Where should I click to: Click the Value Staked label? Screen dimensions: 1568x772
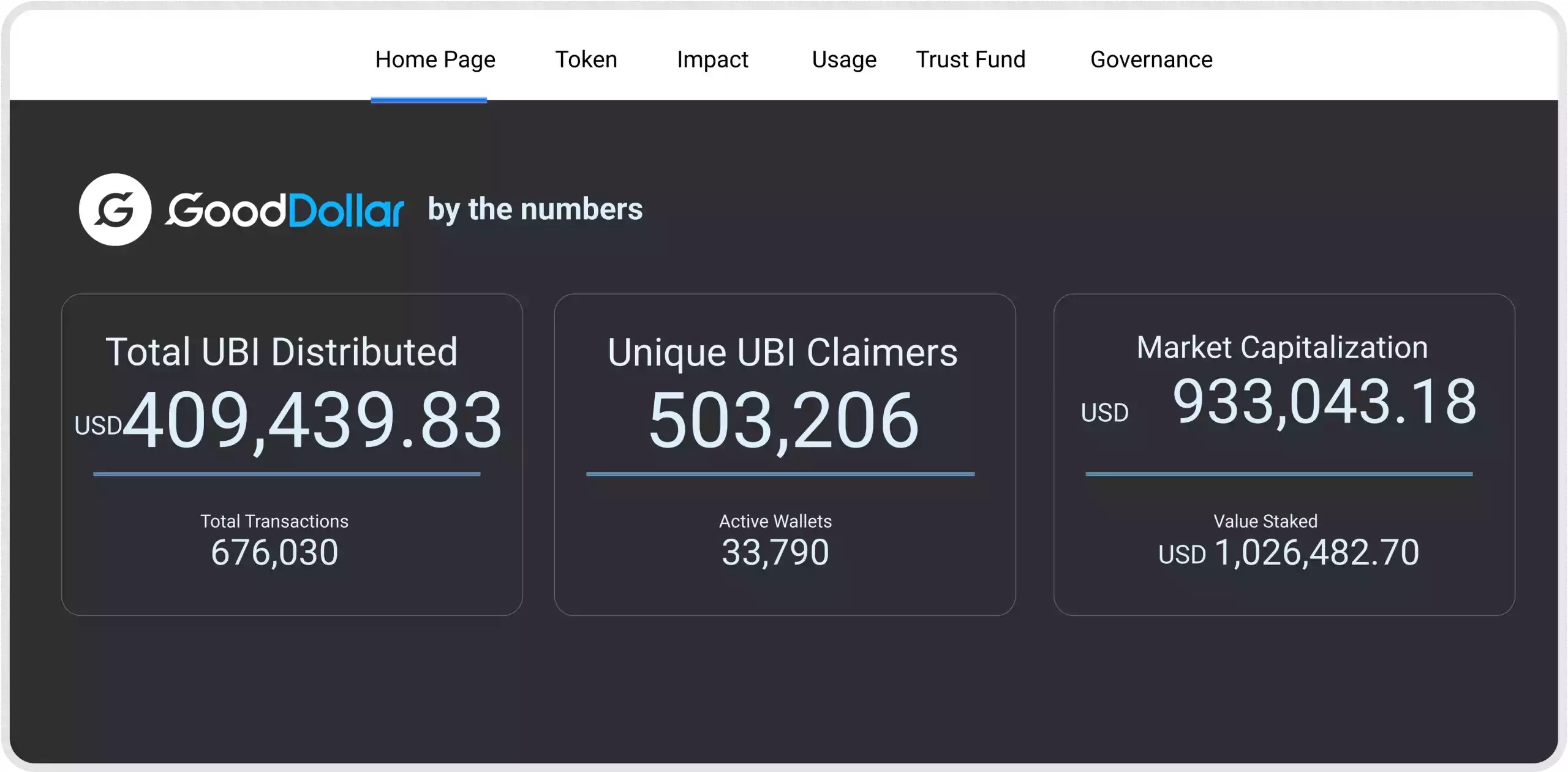tap(1265, 521)
